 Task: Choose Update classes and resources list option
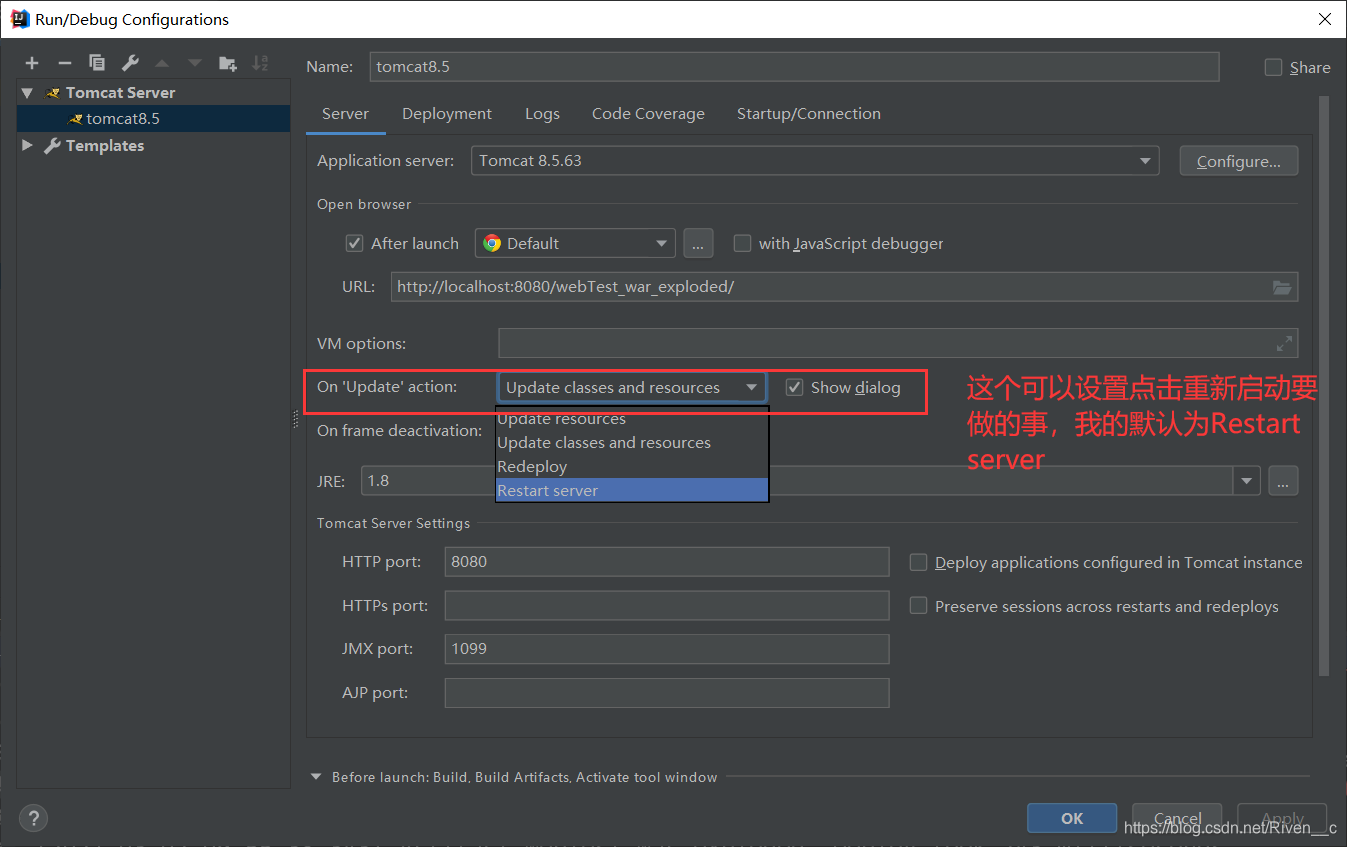coord(632,443)
